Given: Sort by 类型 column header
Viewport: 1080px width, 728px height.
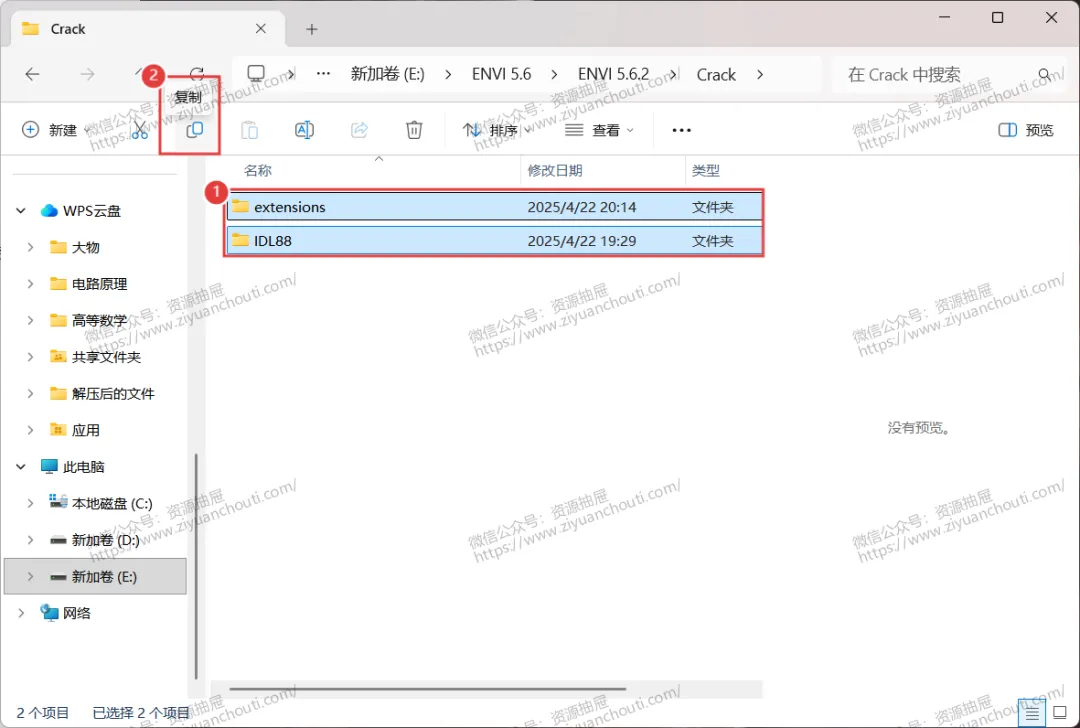Looking at the screenshot, I should tap(705, 171).
